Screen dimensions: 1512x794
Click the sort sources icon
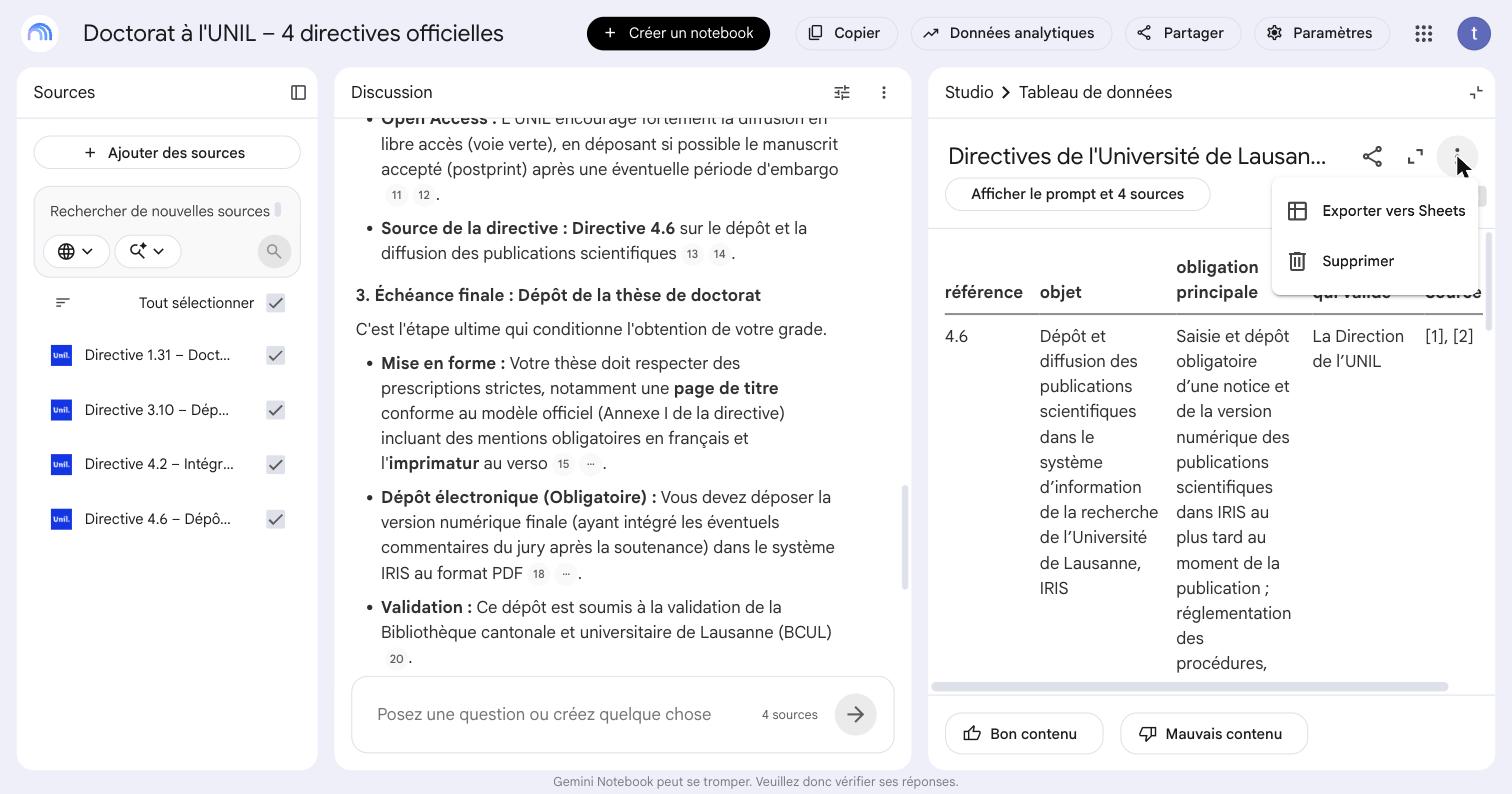[x=62, y=302]
